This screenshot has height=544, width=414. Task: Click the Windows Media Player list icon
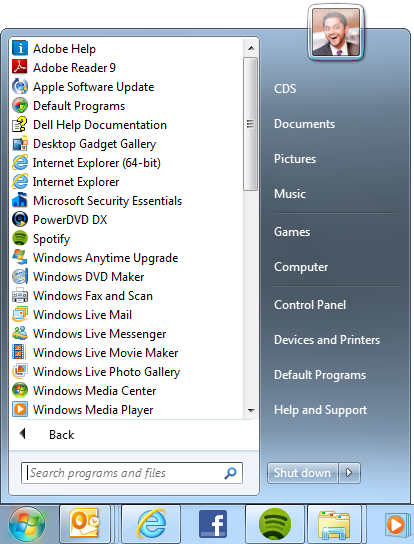20,409
